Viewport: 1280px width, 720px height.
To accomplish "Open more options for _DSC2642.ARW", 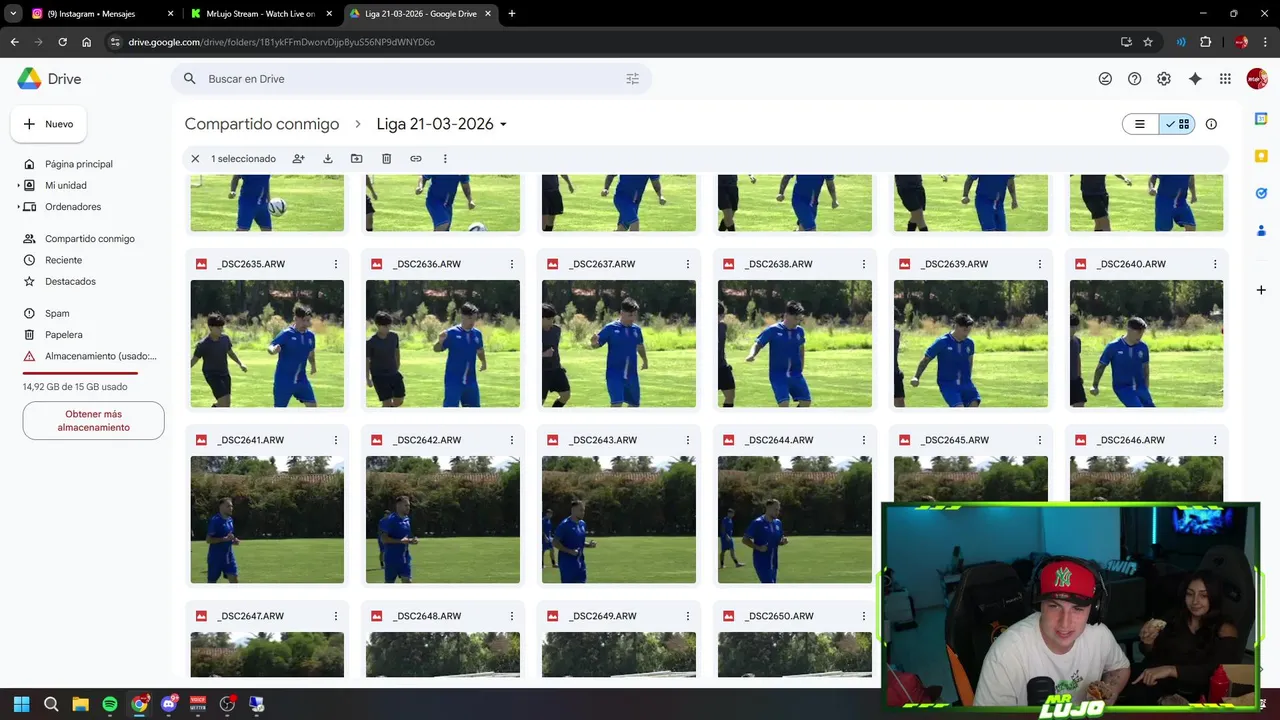I will point(512,440).
